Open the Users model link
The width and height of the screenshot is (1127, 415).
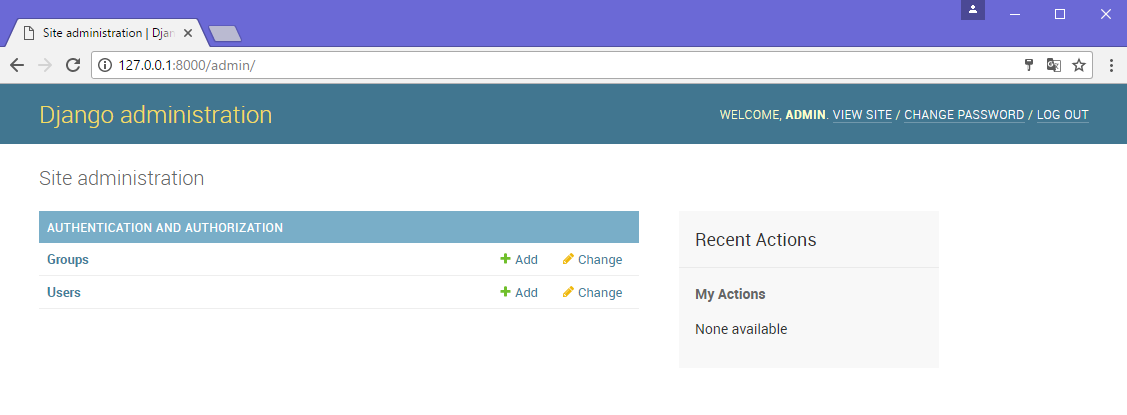pyautogui.click(x=64, y=293)
